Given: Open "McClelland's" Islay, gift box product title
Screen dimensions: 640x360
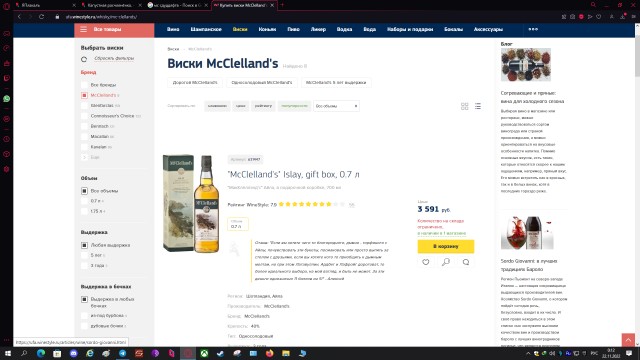Looking at the screenshot, I should coord(293,175).
